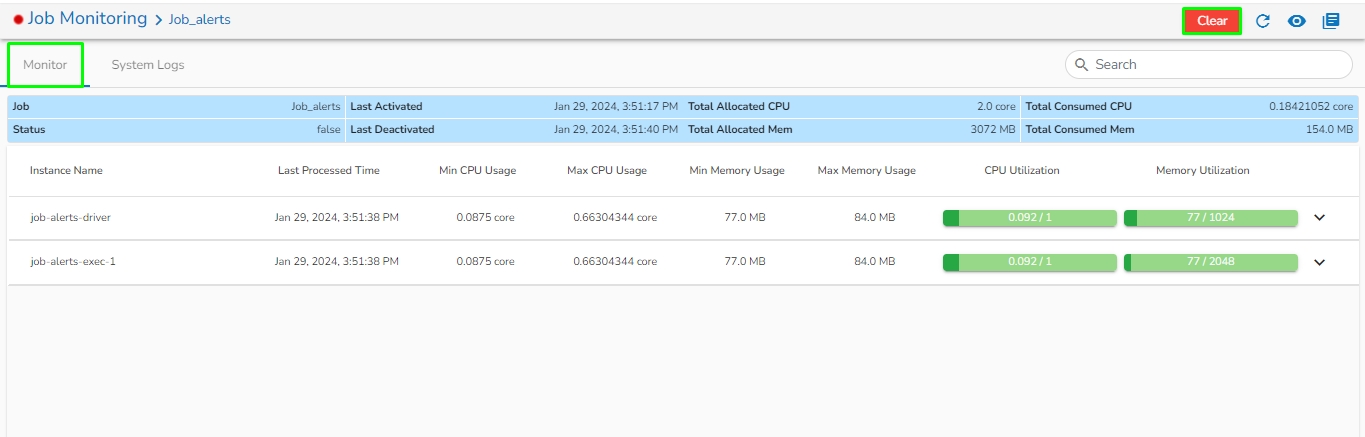Click the eye icon in the header

(1297, 21)
